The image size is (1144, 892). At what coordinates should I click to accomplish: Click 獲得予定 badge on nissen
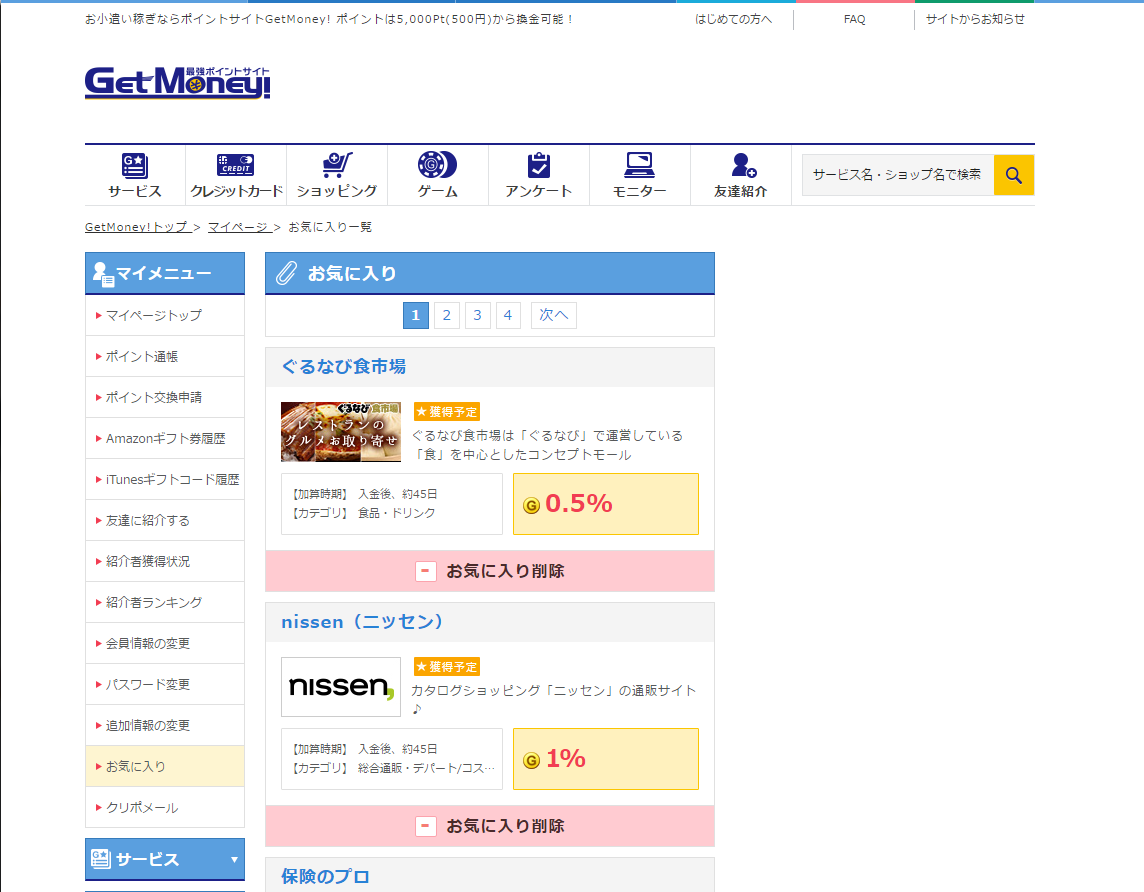click(447, 667)
